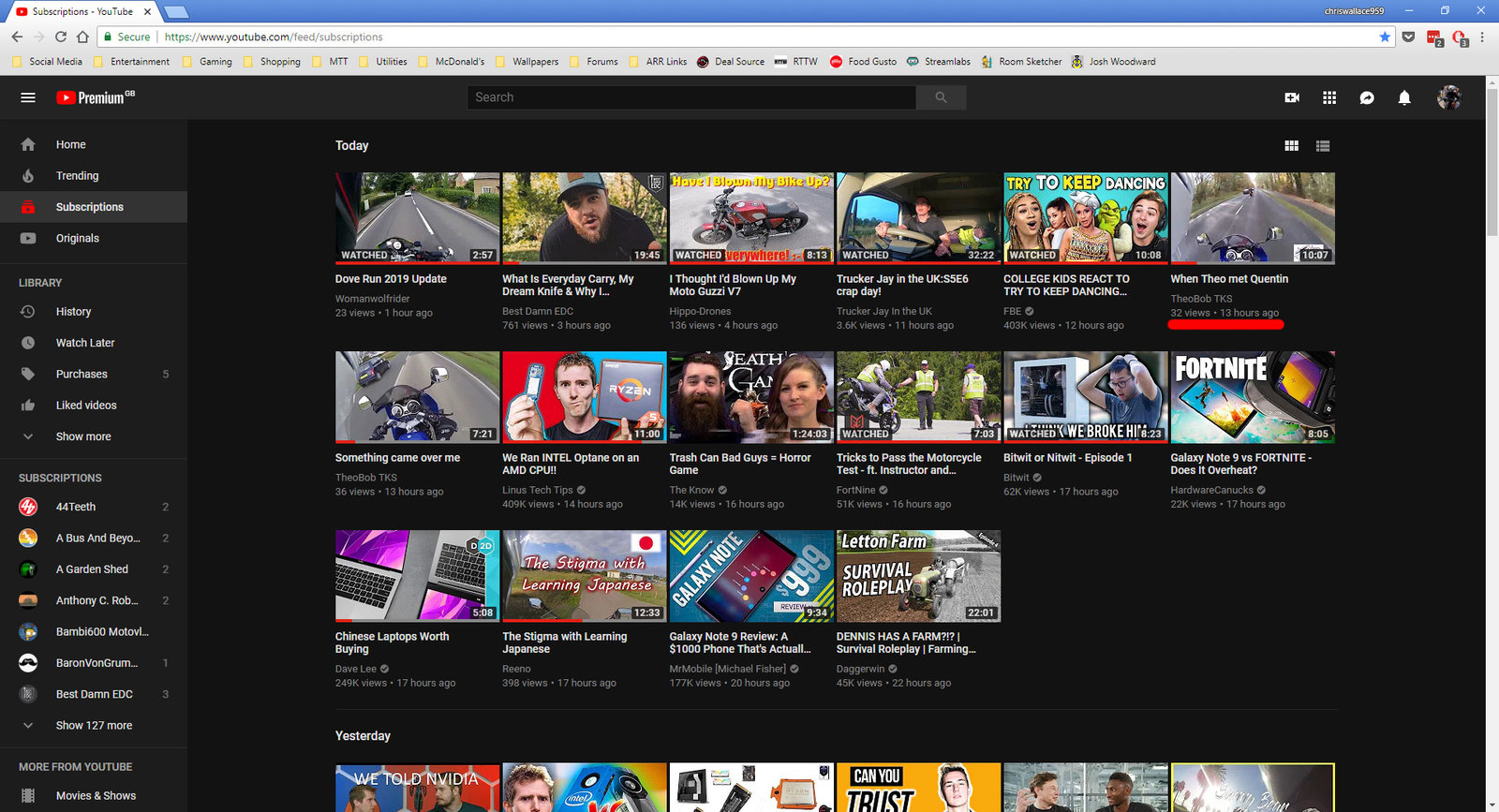Open What Is Everyday Carry video title
This screenshot has height=812, width=1499.
(x=568, y=285)
